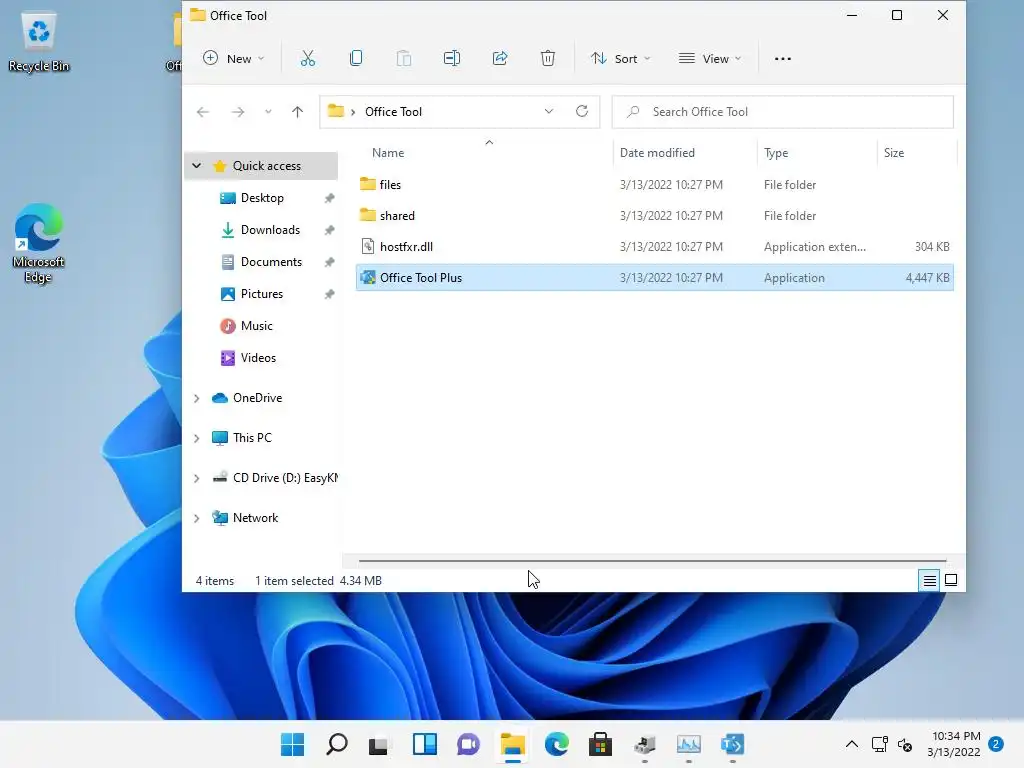
Task: Click Office Tool breadcrumb in address bar
Action: [393, 112]
